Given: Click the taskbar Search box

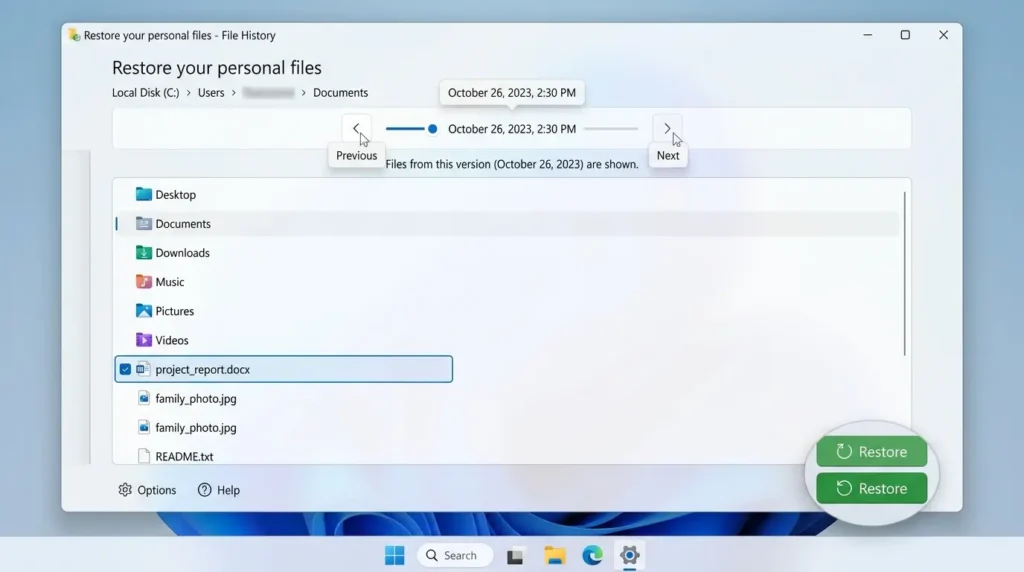Looking at the screenshot, I should (455, 555).
